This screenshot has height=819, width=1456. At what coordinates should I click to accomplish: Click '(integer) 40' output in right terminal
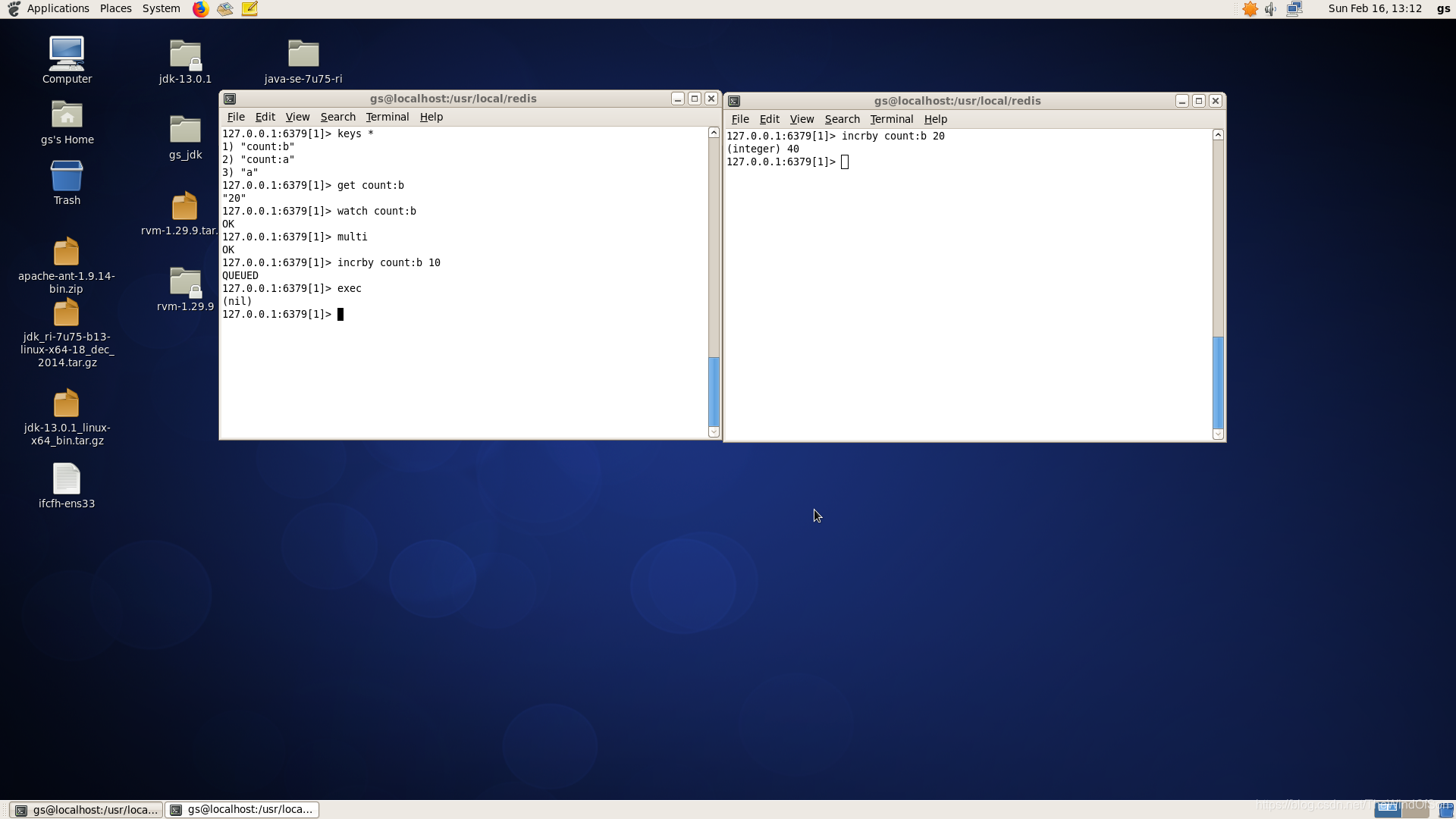point(763,149)
